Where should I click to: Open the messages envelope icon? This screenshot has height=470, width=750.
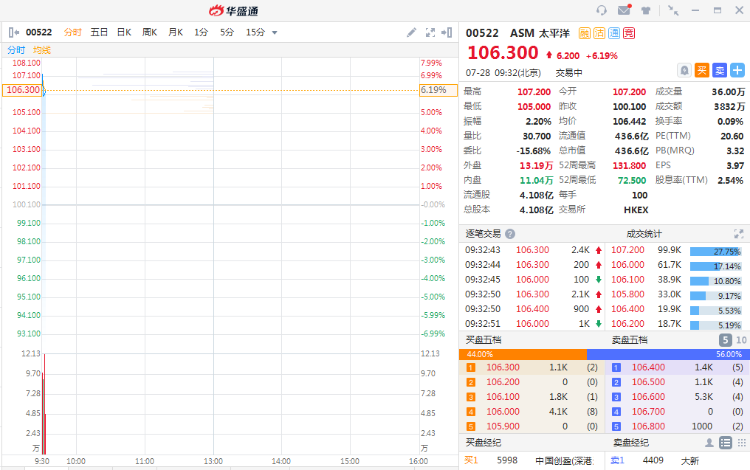tap(624, 10)
